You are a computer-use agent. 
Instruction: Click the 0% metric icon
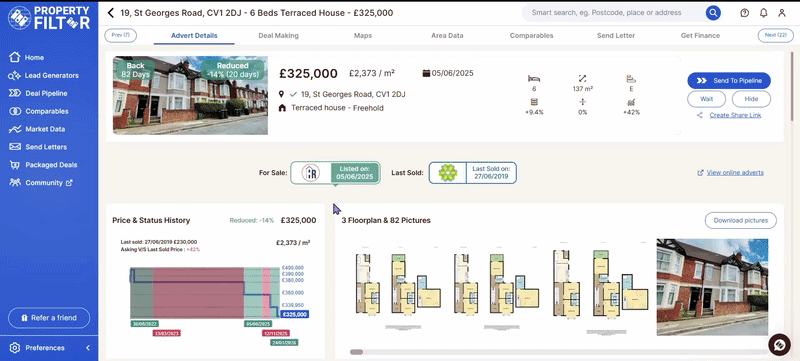pyautogui.click(x=583, y=102)
